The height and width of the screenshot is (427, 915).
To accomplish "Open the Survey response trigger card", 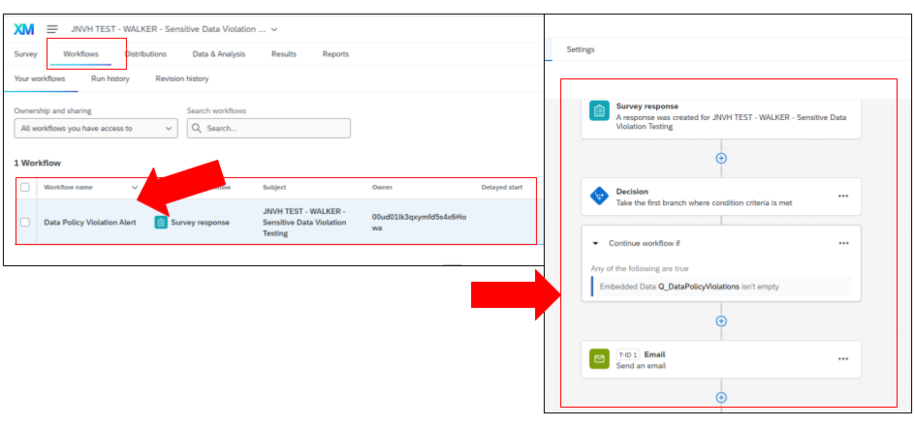I will pyautogui.click(x=721, y=117).
